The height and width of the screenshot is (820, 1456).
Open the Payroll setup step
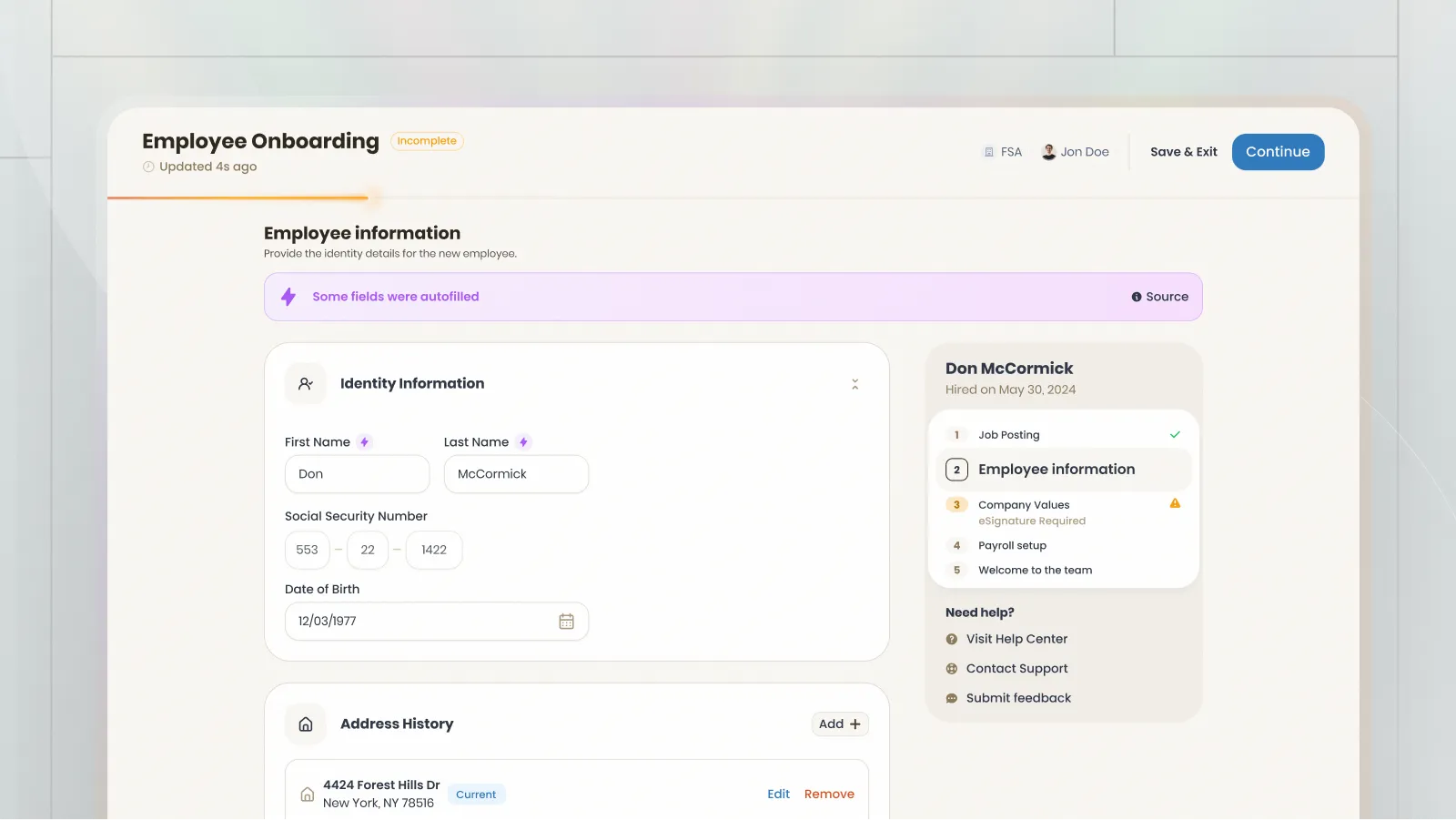point(1063,546)
